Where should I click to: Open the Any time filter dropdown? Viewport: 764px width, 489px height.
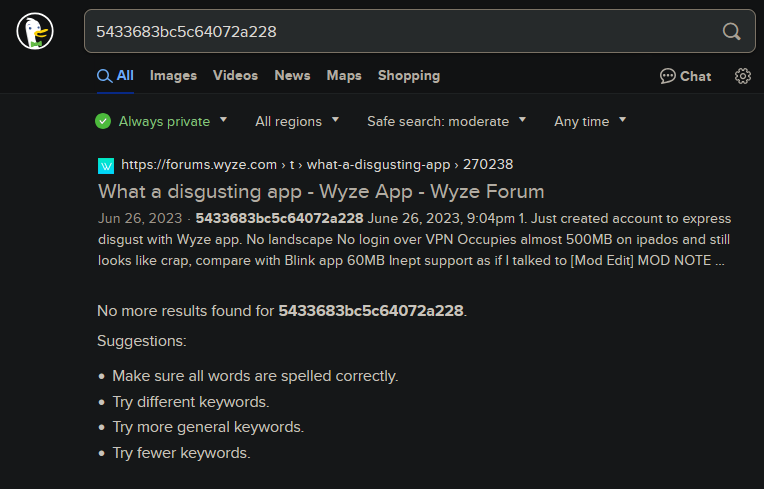coord(590,121)
